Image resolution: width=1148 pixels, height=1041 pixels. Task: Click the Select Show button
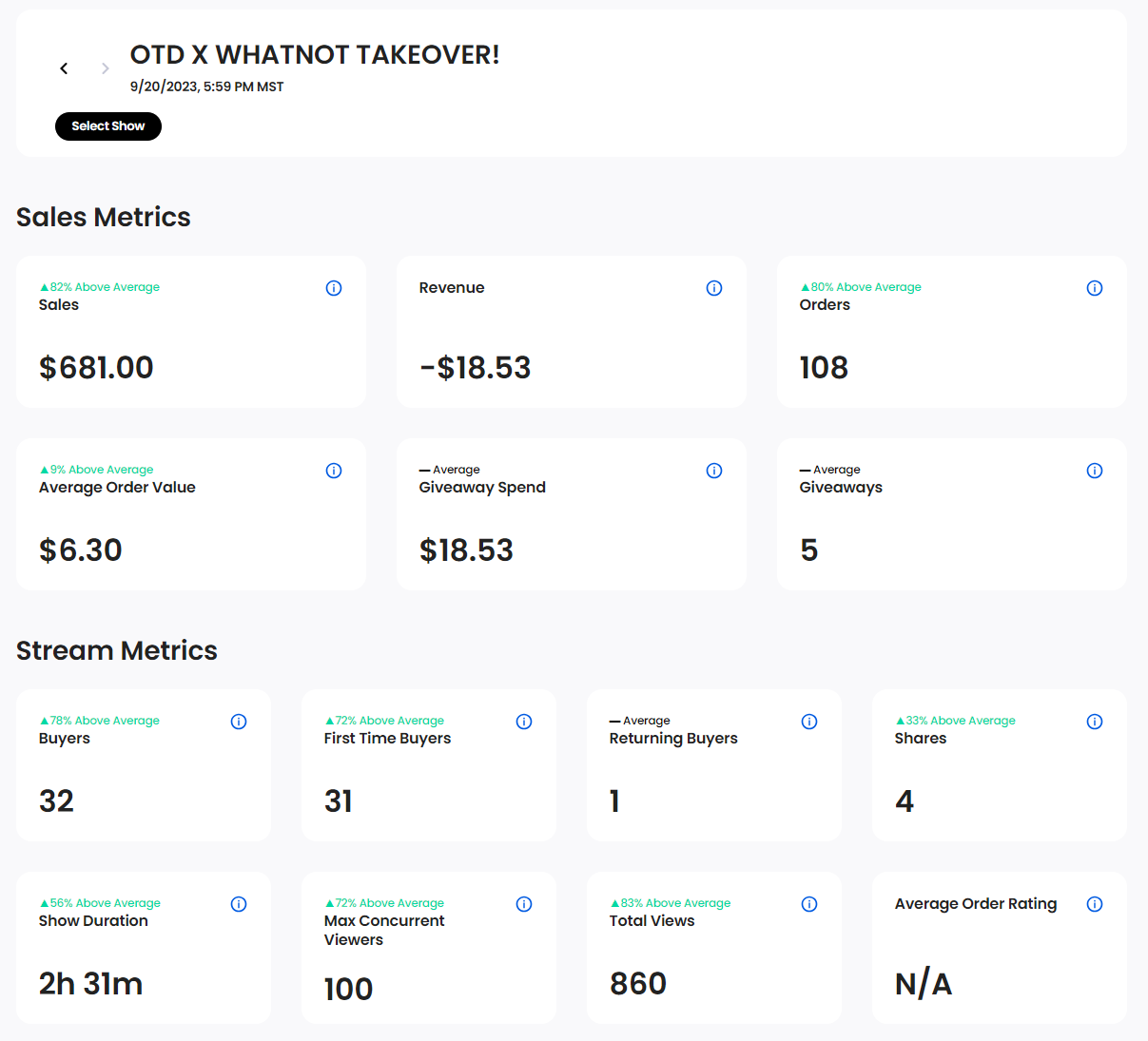tap(108, 126)
